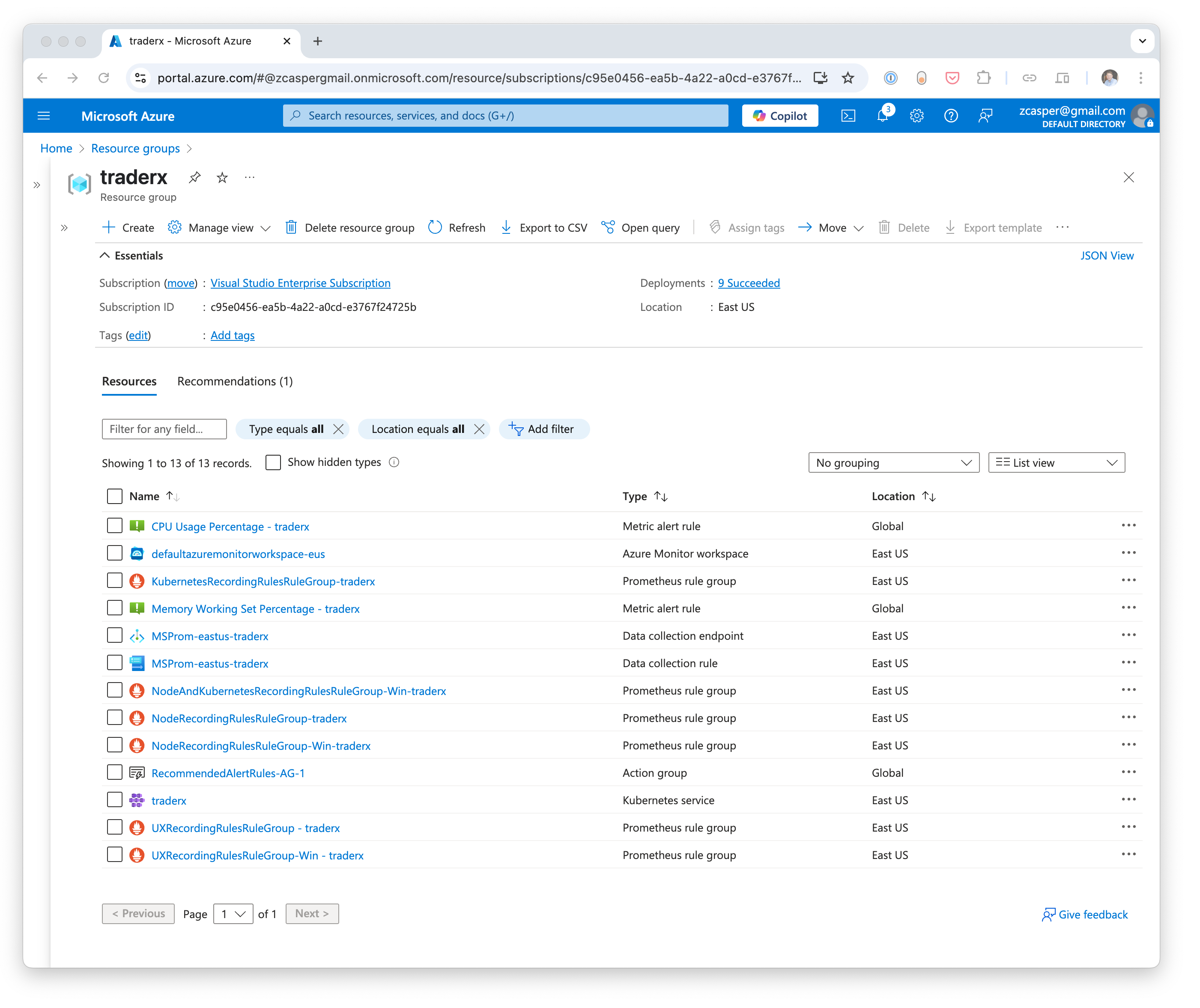The width and height of the screenshot is (1200, 1008).
Task: Expand the resource group menu pane
Action: [64, 228]
